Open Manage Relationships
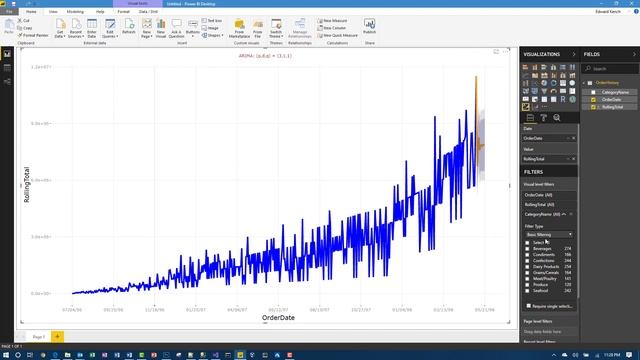The height and width of the screenshot is (360, 640). pos(300,28)
